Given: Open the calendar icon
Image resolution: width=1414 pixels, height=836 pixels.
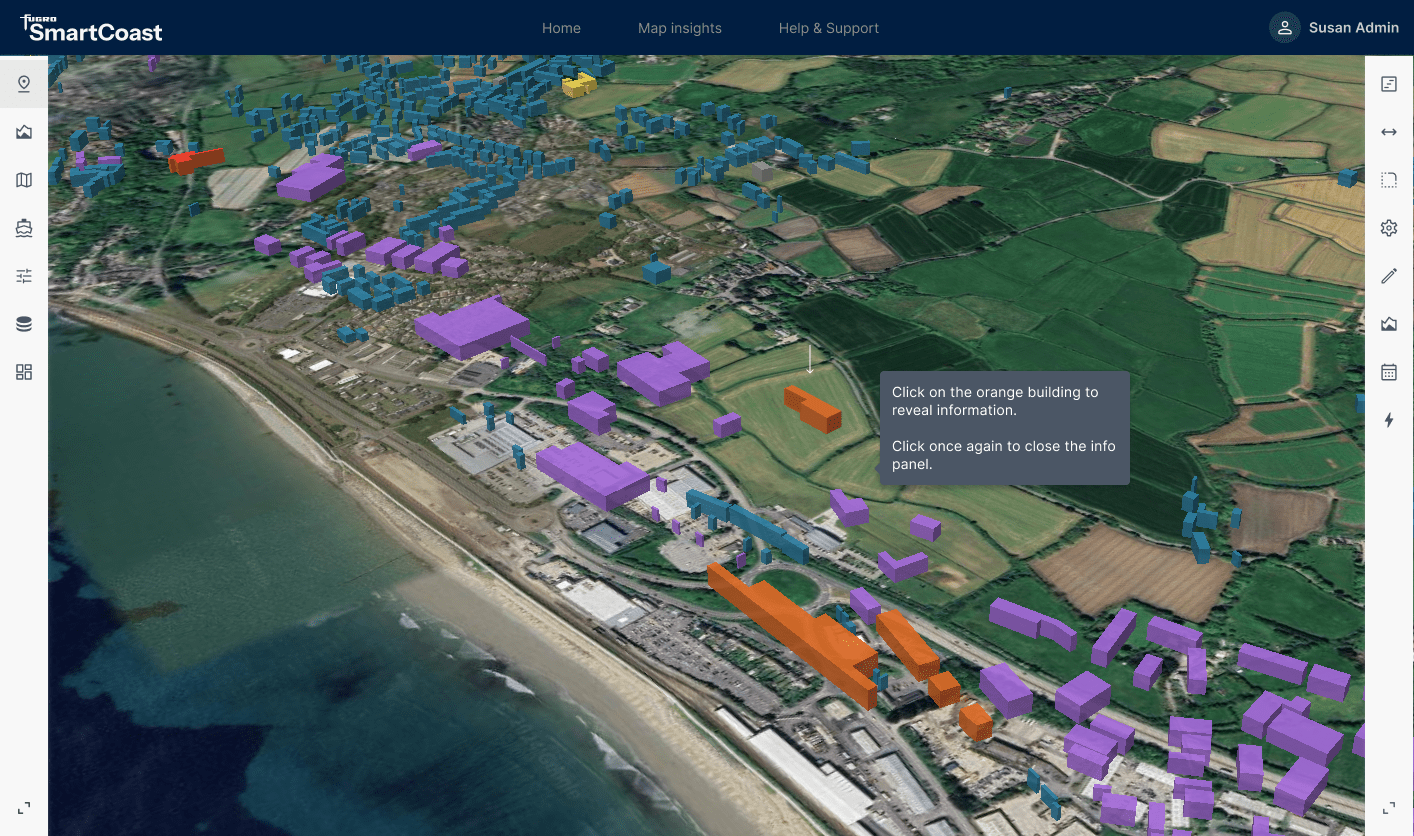Looking at the screenshot, I should (1389, 372).
